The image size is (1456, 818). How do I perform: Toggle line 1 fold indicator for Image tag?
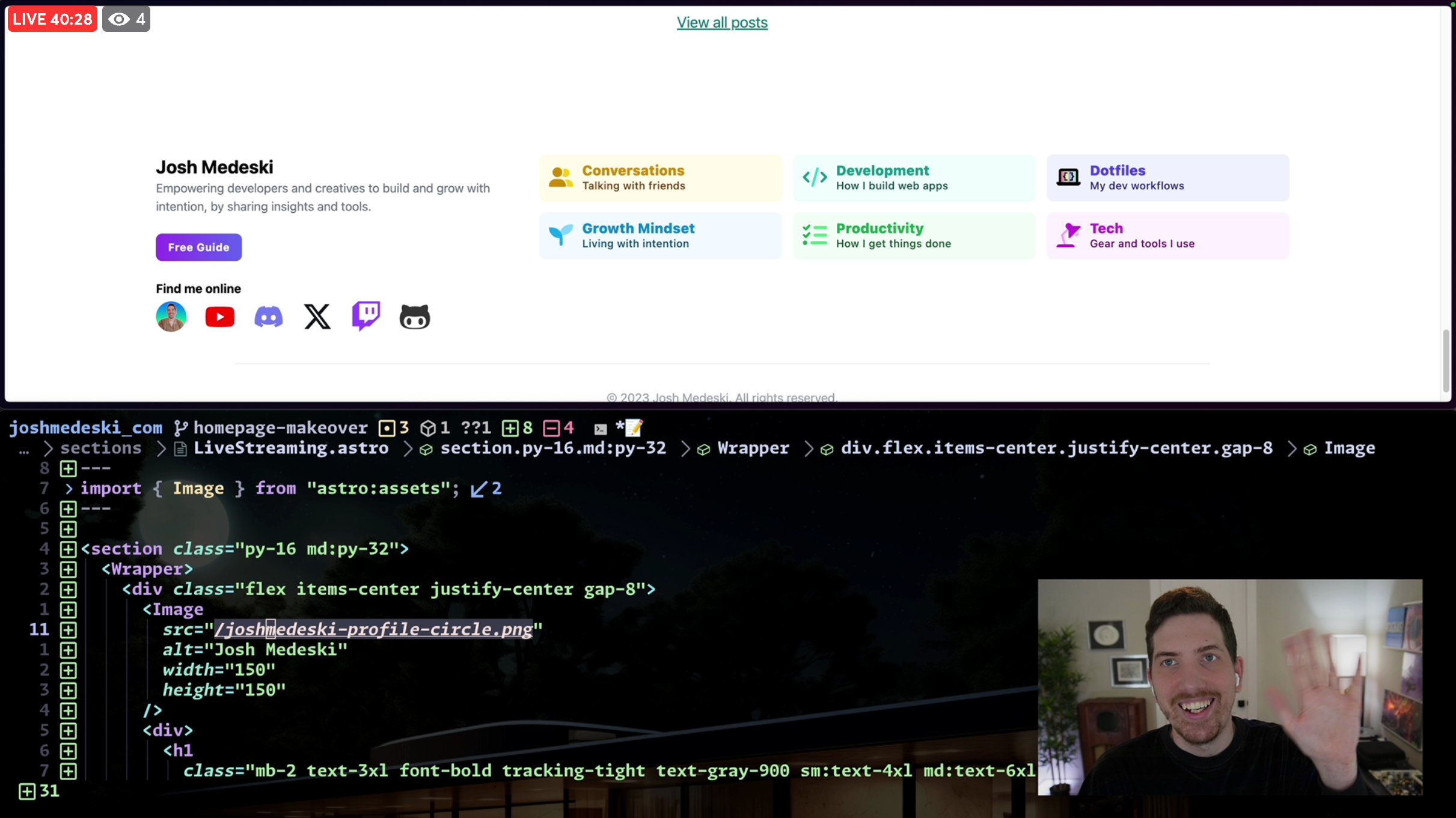[x=68, y=609]
